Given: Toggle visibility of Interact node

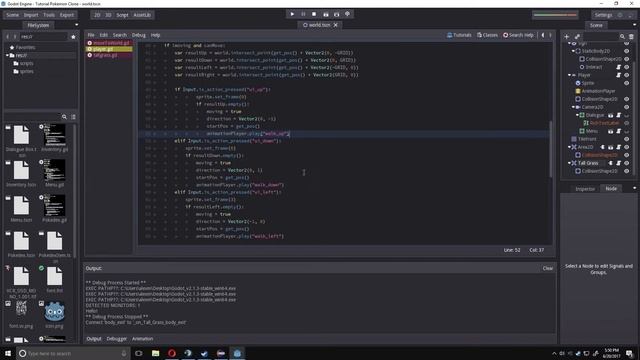Looking at the screenshot, I should click(x=627, y=67).
